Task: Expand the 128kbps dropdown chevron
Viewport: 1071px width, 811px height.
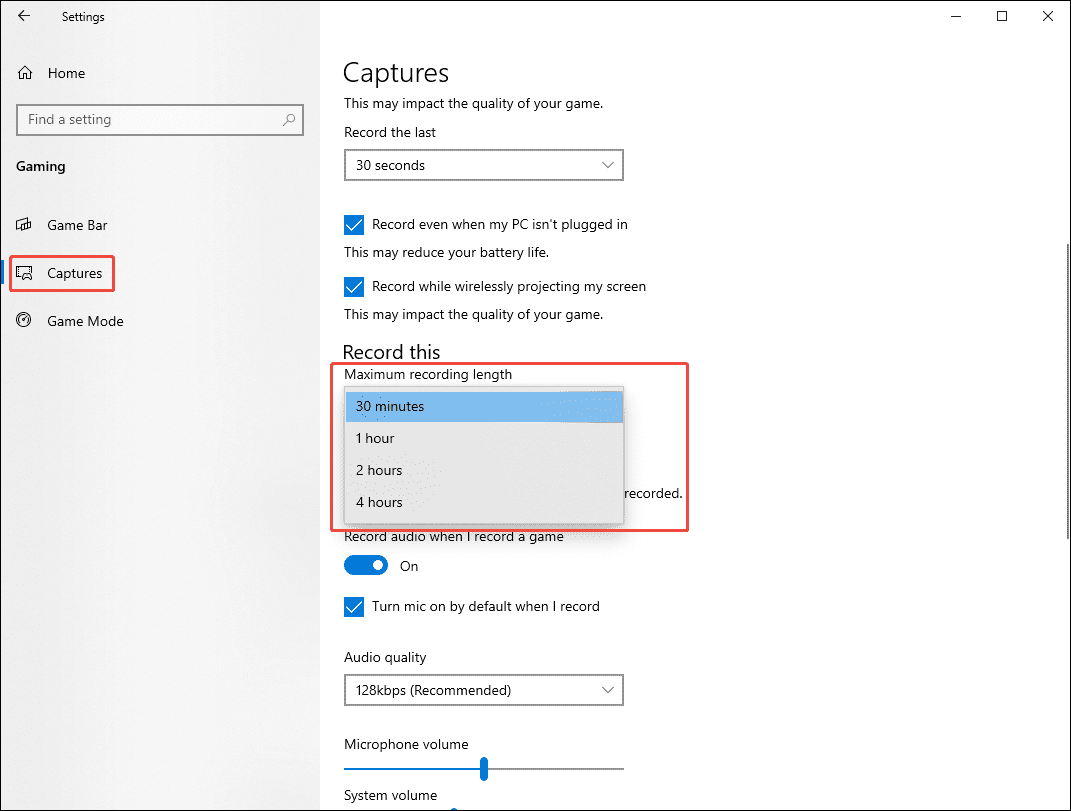Action: 607,690
